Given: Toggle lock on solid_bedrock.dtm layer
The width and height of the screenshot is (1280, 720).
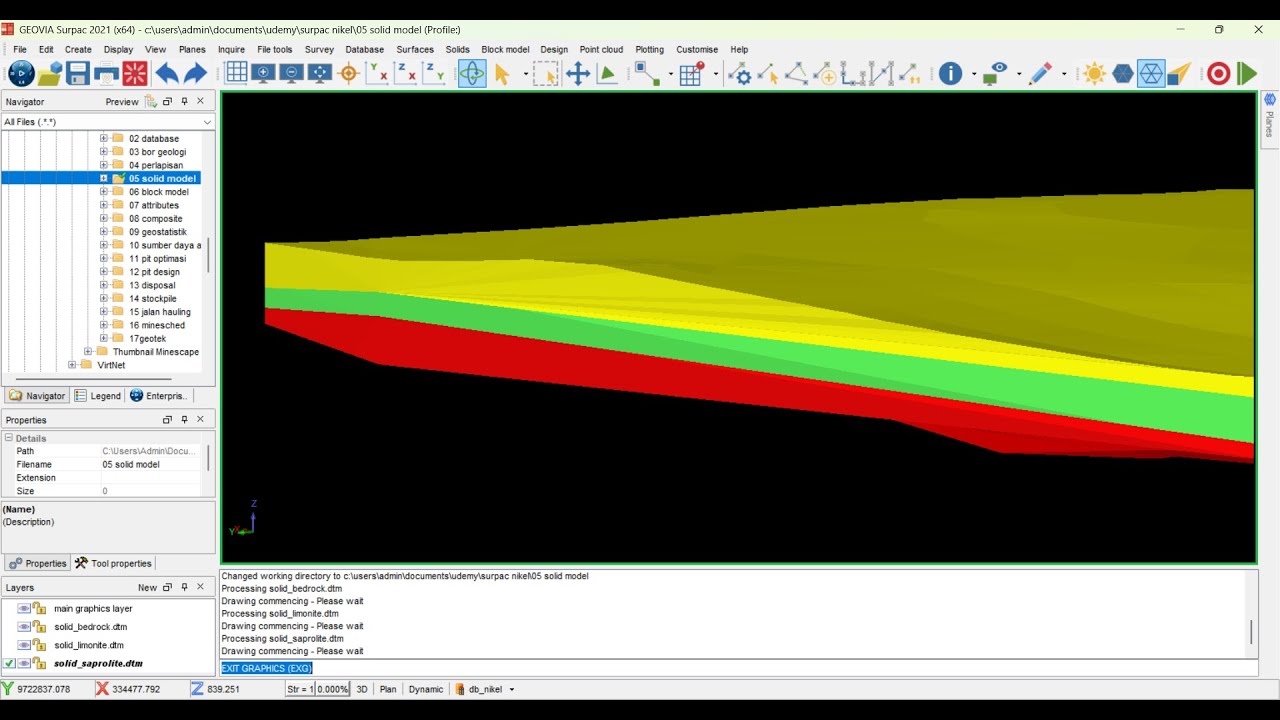Looking at the screenshot, I should [x=40, y=627].
